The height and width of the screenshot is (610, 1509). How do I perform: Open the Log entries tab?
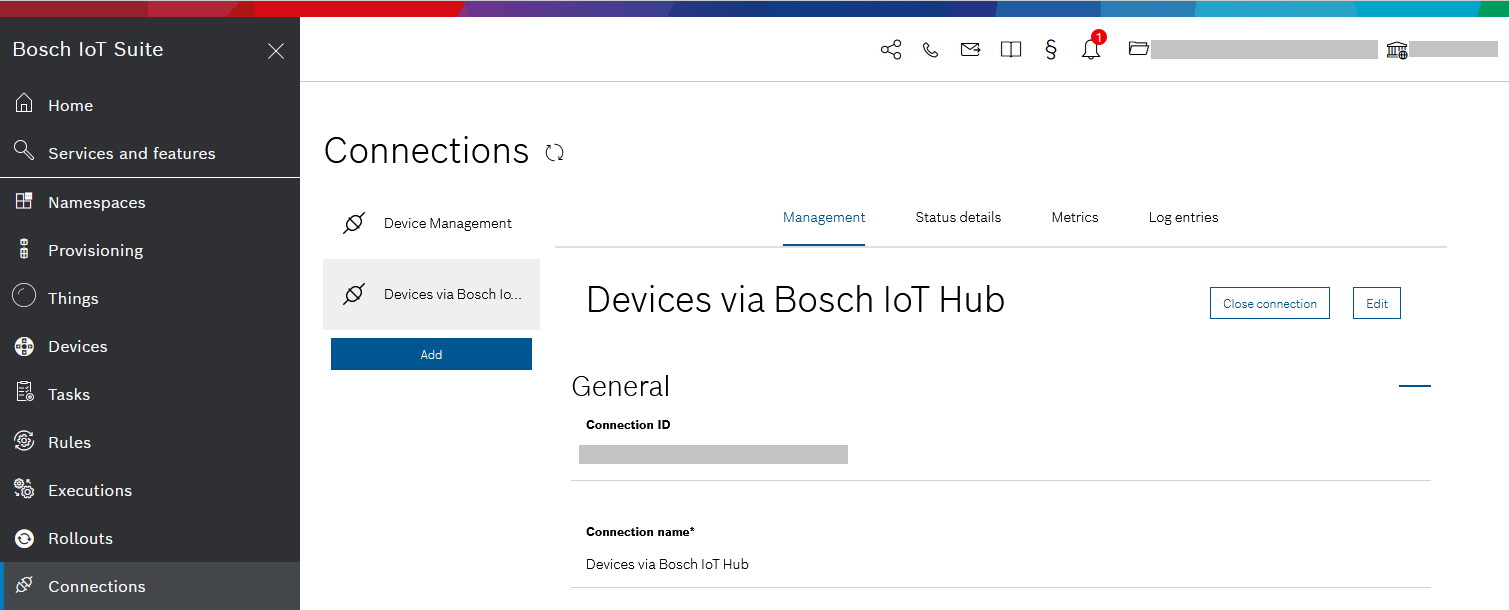pyautogui.click(x=1183, y=217)
